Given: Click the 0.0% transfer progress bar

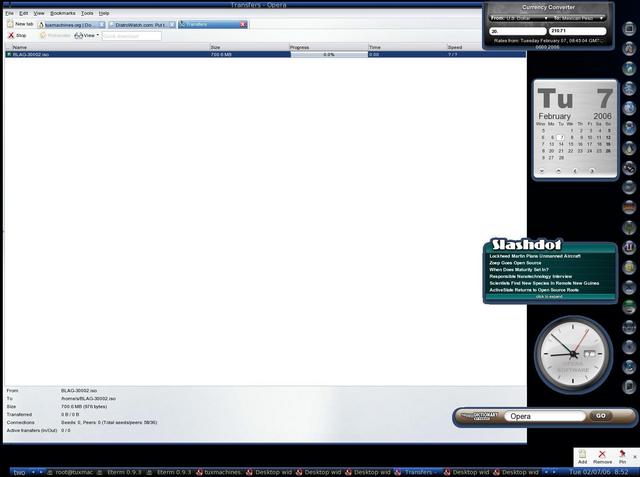Looking at the screenshot, I should click(x=329, y=54).
